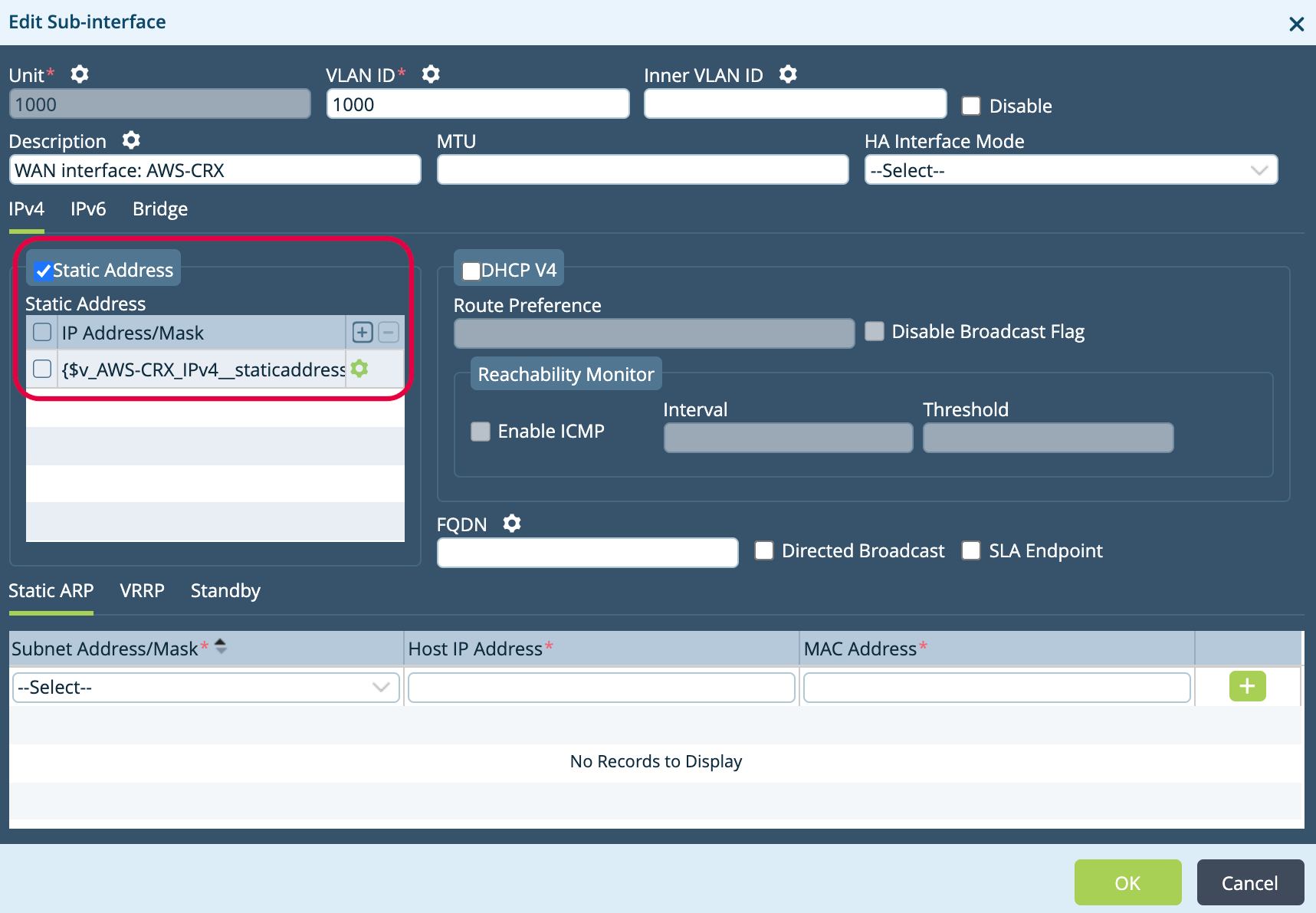The width and height of the screenshot is (1316, 913).
Task: Add Static ARP entry with green plus
Action: [x=1247, y=686]
